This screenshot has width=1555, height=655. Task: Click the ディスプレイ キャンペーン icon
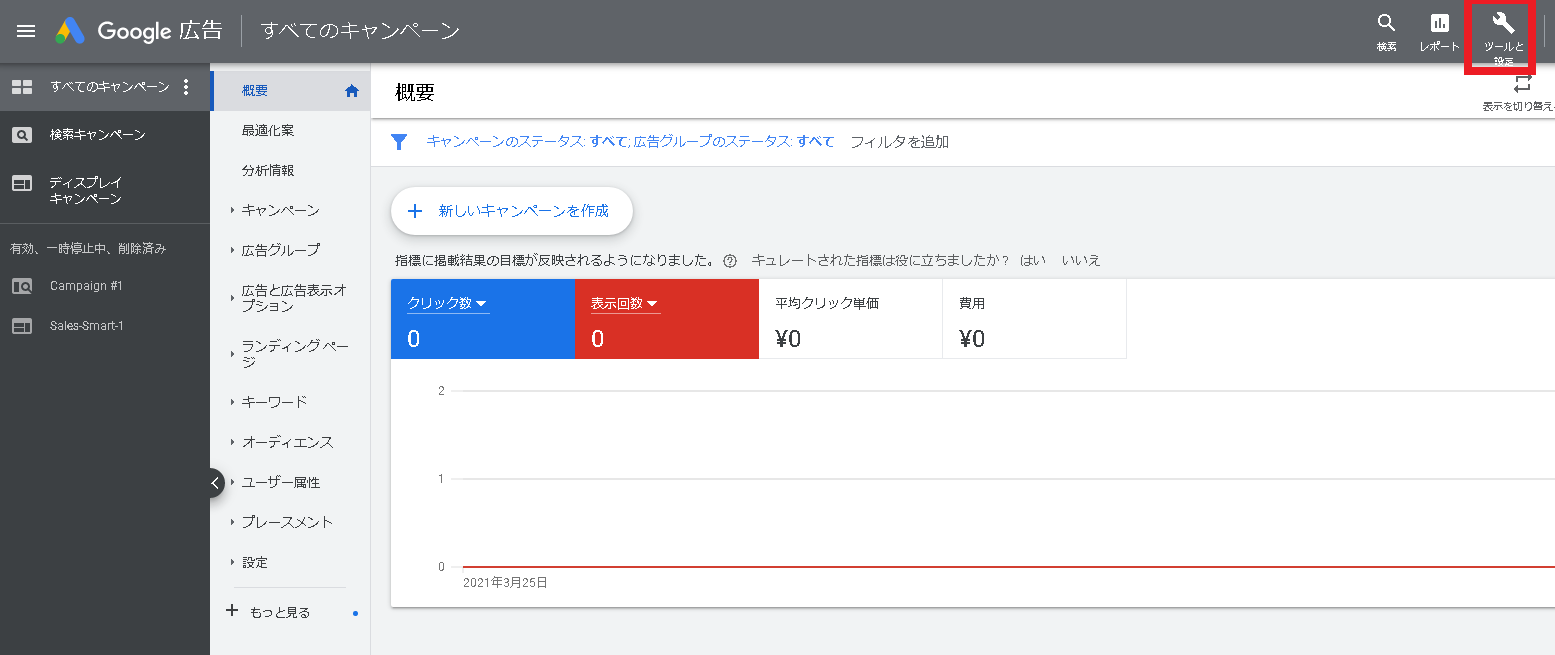21,183
